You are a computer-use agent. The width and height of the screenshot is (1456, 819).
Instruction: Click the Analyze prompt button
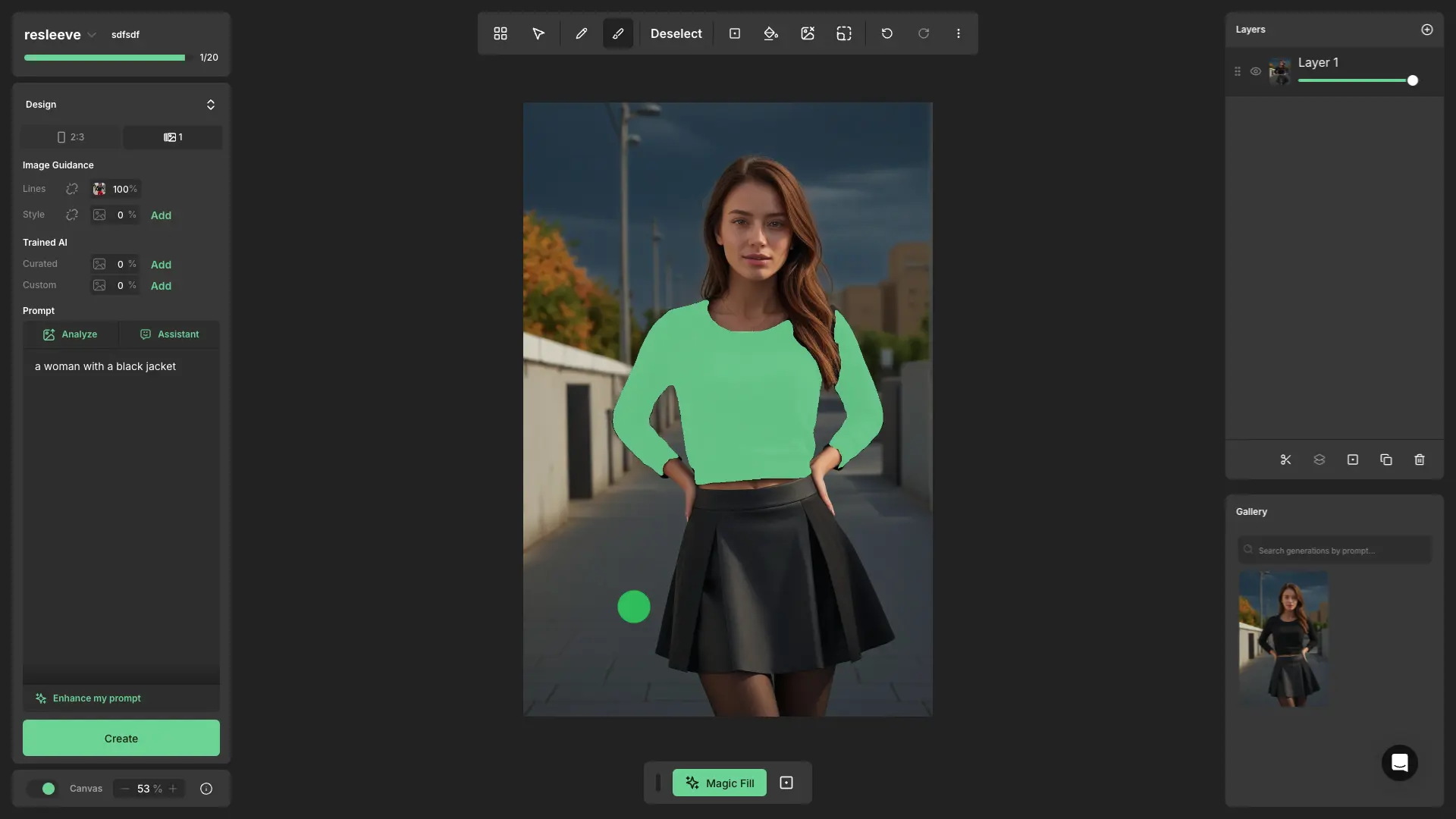pos(70,334)
